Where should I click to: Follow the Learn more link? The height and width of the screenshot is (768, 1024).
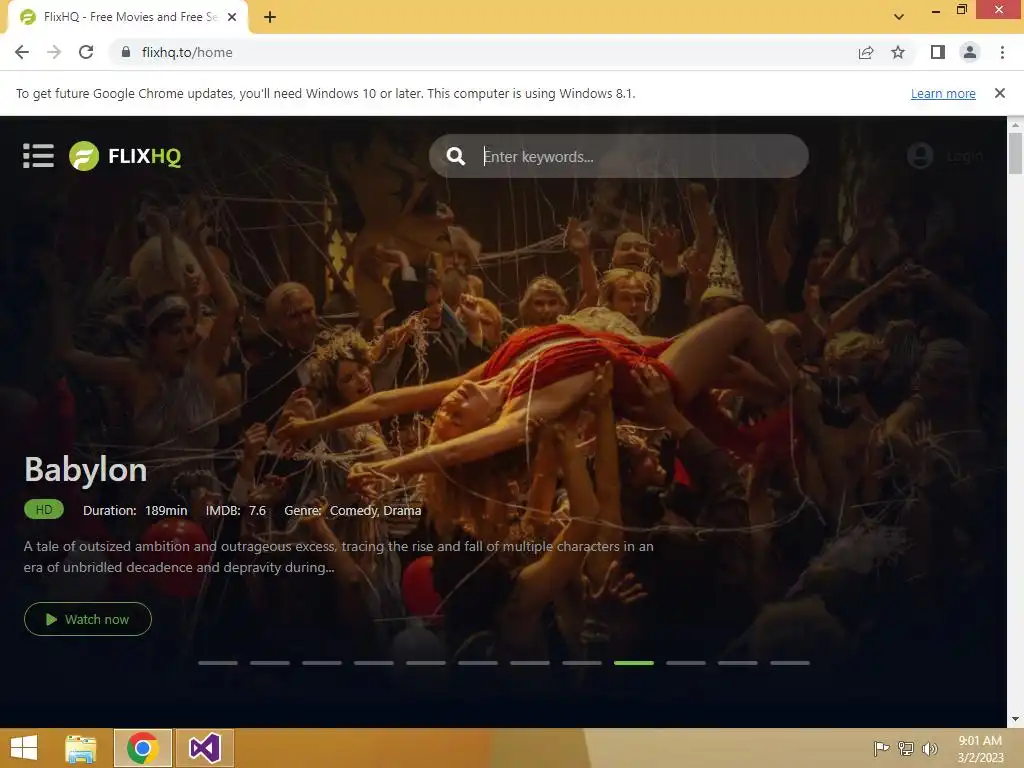[943, 93]
